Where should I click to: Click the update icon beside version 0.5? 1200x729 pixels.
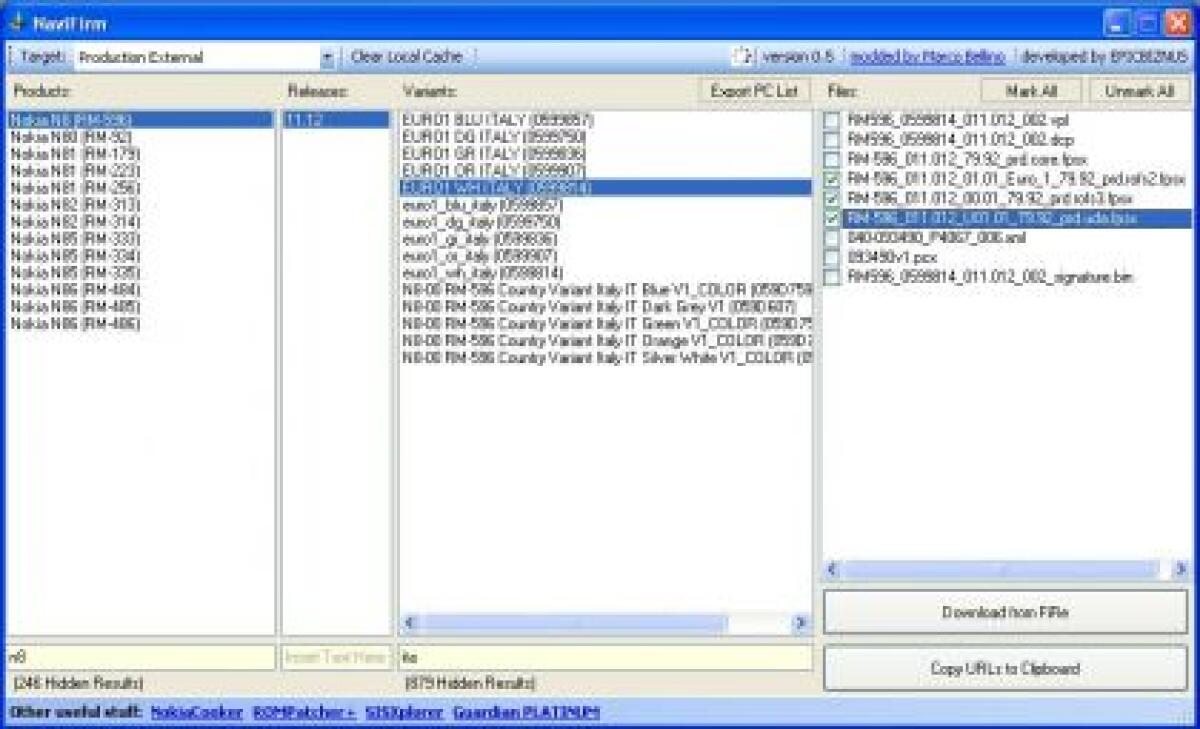[x=741, y=57]
